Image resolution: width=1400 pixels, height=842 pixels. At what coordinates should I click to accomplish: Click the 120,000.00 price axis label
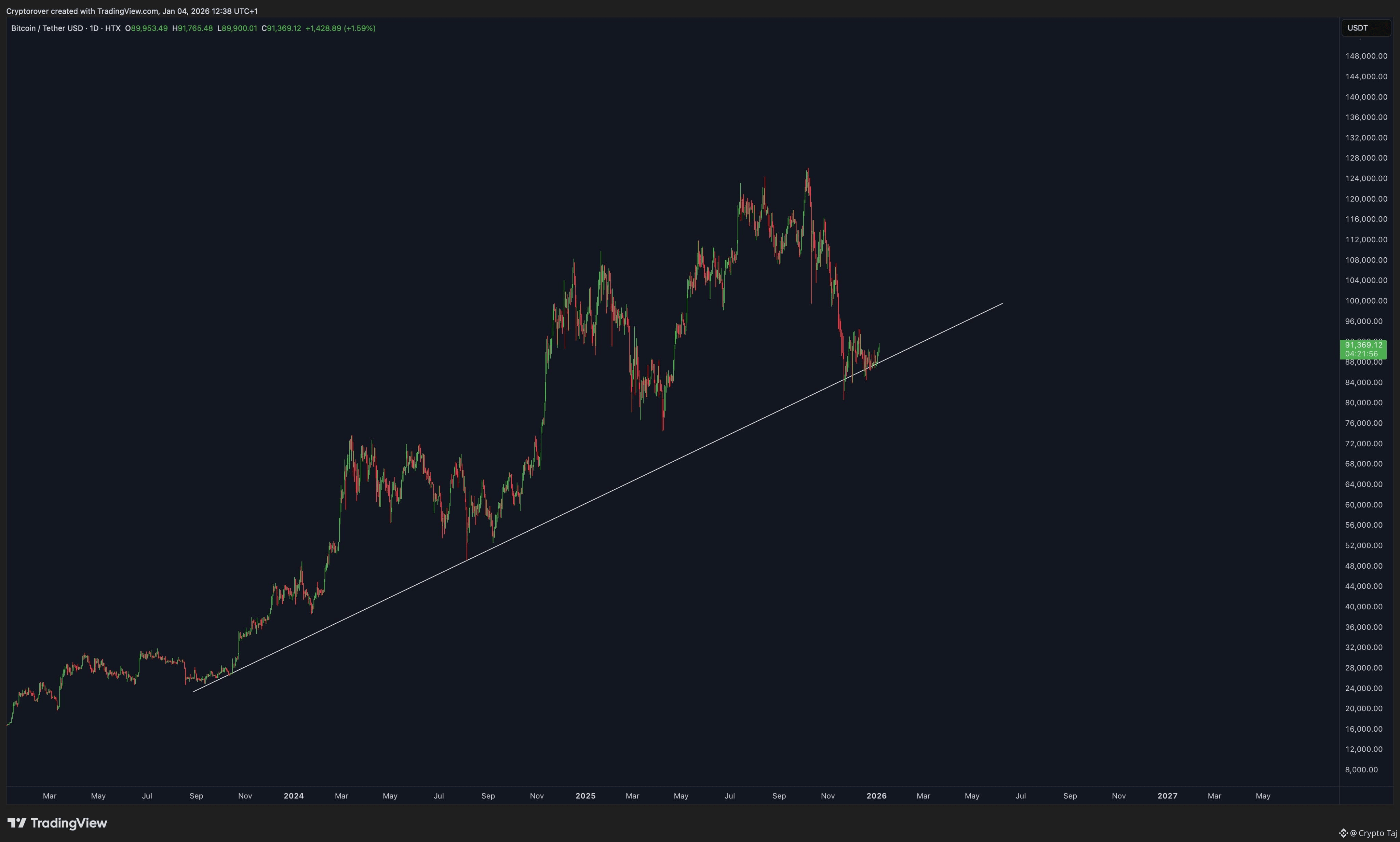pyautogui.click(x=1366, y=199)
